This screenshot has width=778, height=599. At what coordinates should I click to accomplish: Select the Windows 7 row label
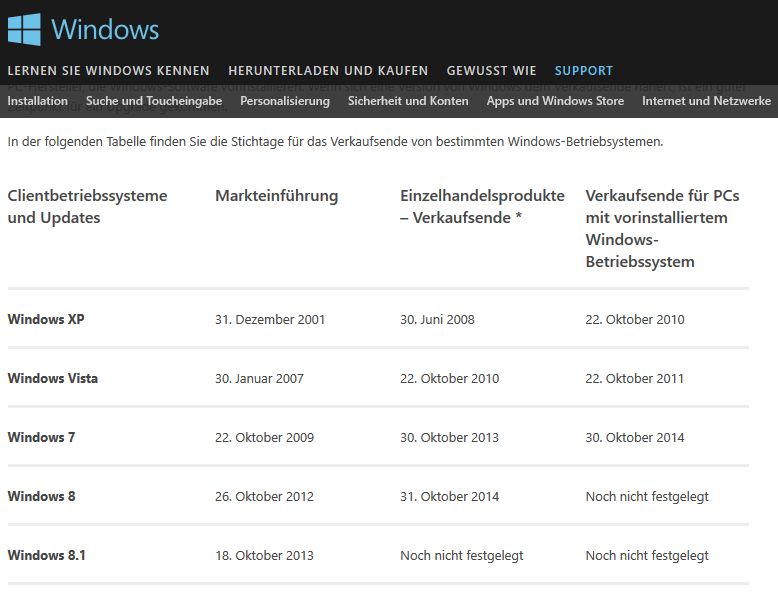click(41, 437)
